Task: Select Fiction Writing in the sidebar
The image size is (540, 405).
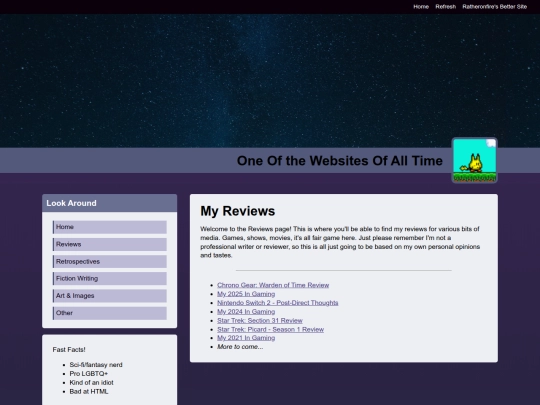Action: [110, 279]
